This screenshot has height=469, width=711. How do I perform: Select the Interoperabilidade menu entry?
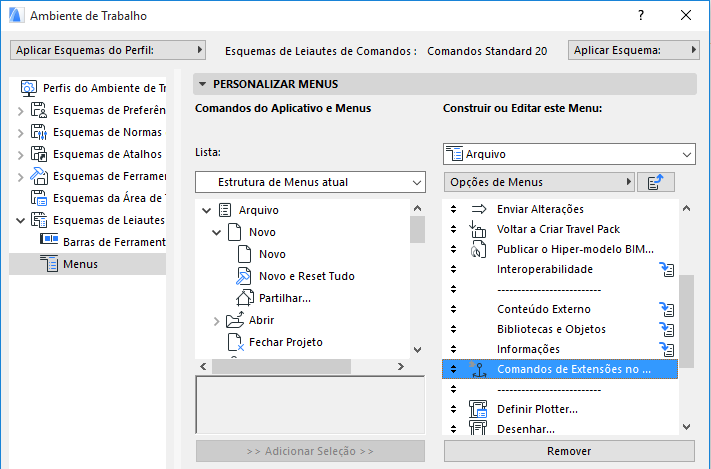coord(545,269)
